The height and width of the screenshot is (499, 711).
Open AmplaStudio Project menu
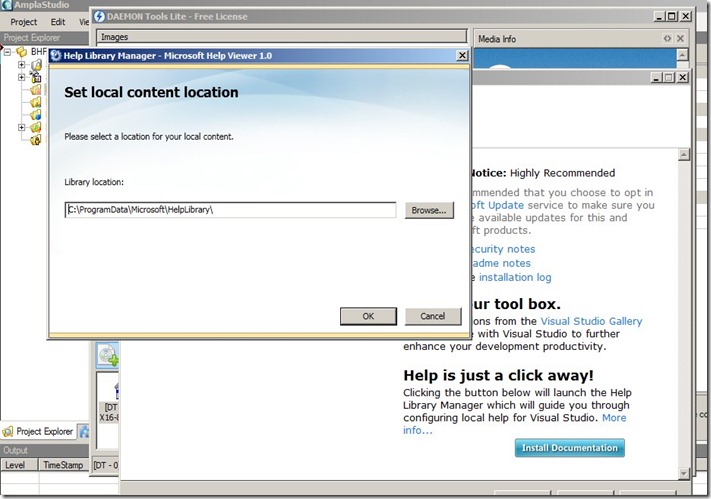(24, 22)
